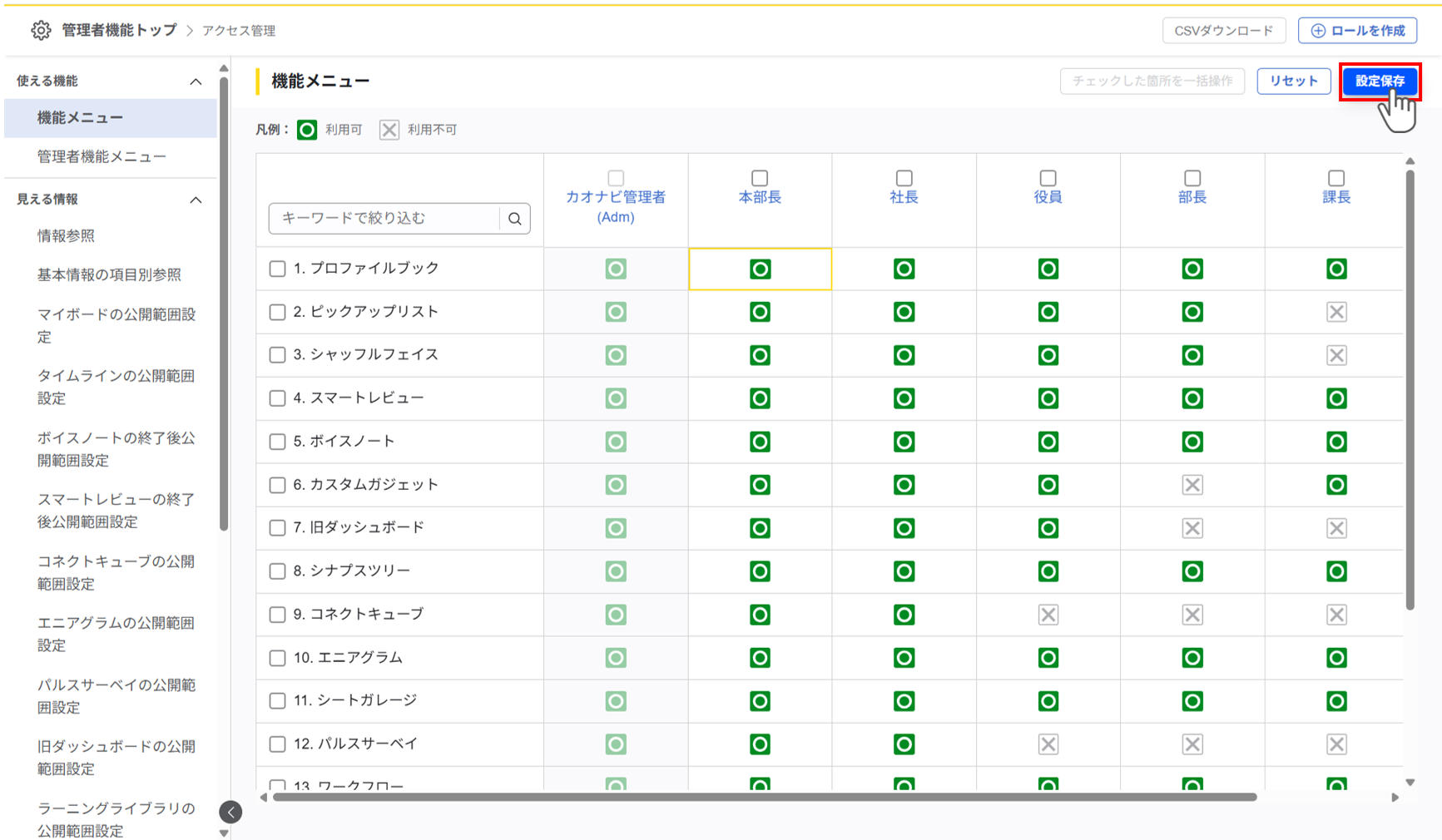Toggle 部長 permission for コネクトキューブ
This screenshot has width=1442, height=840.
[x=1192, y=615]
